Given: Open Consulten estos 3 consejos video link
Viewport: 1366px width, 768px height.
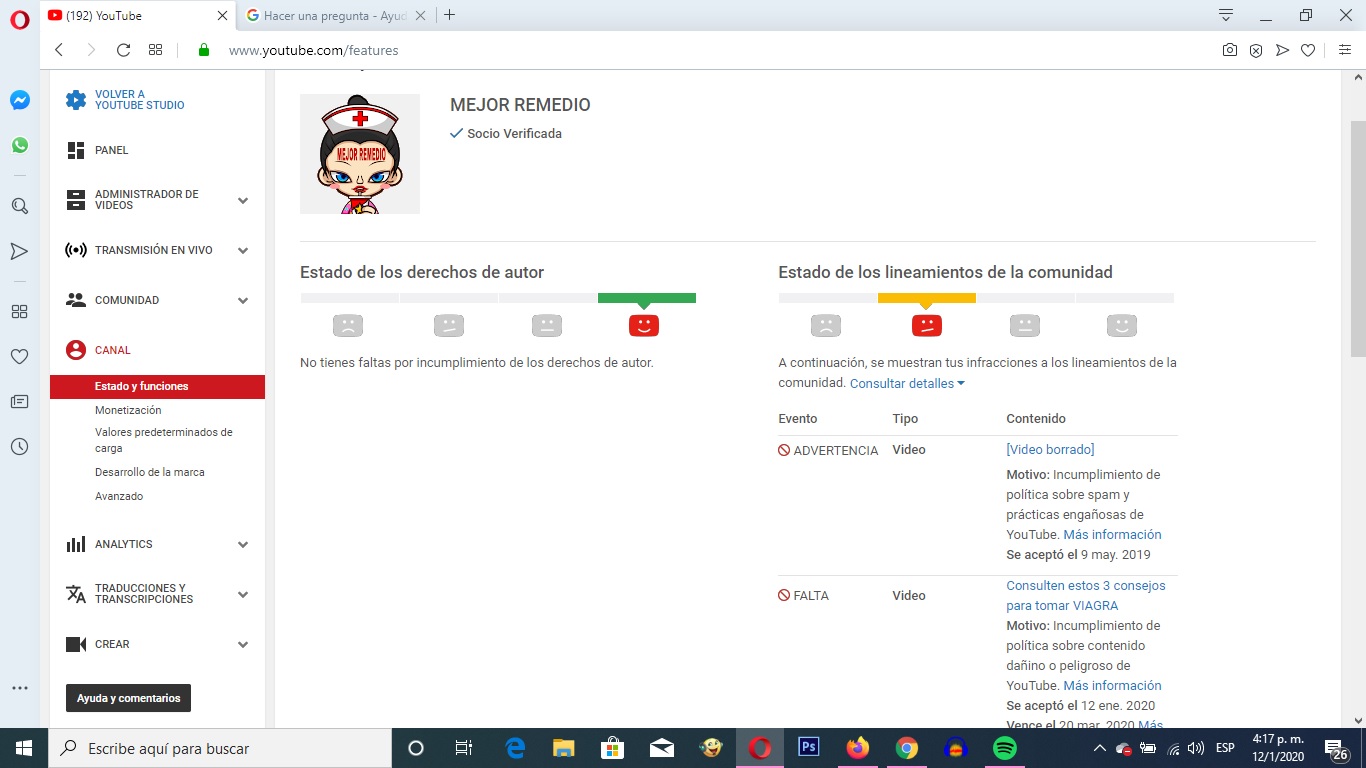Looking at the screenshot, I should coord(1086,595).
